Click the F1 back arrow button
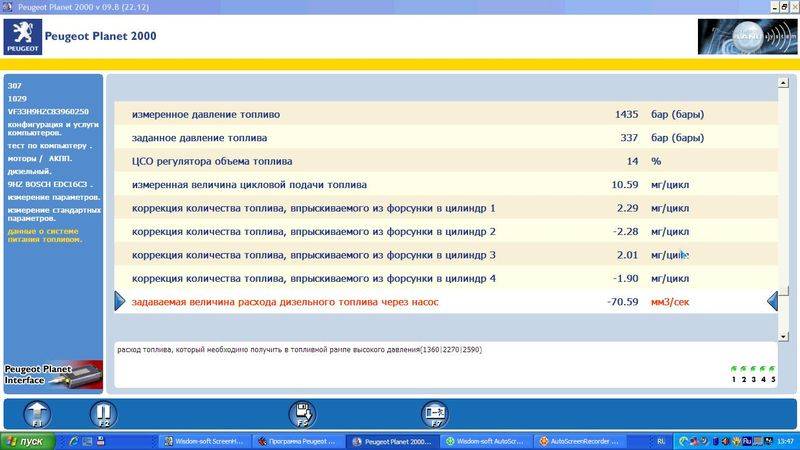800x450 pixels. [x=37, y=413]
